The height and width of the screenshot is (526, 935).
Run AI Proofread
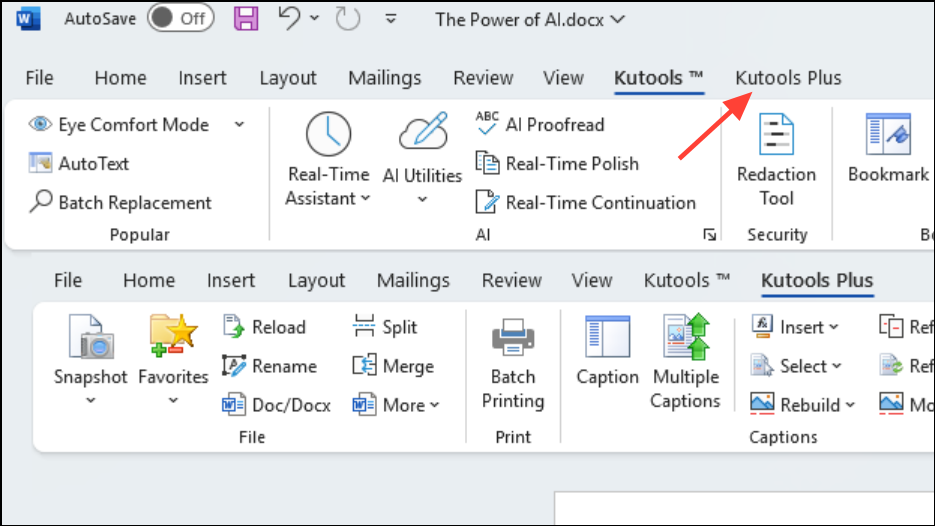540,125
